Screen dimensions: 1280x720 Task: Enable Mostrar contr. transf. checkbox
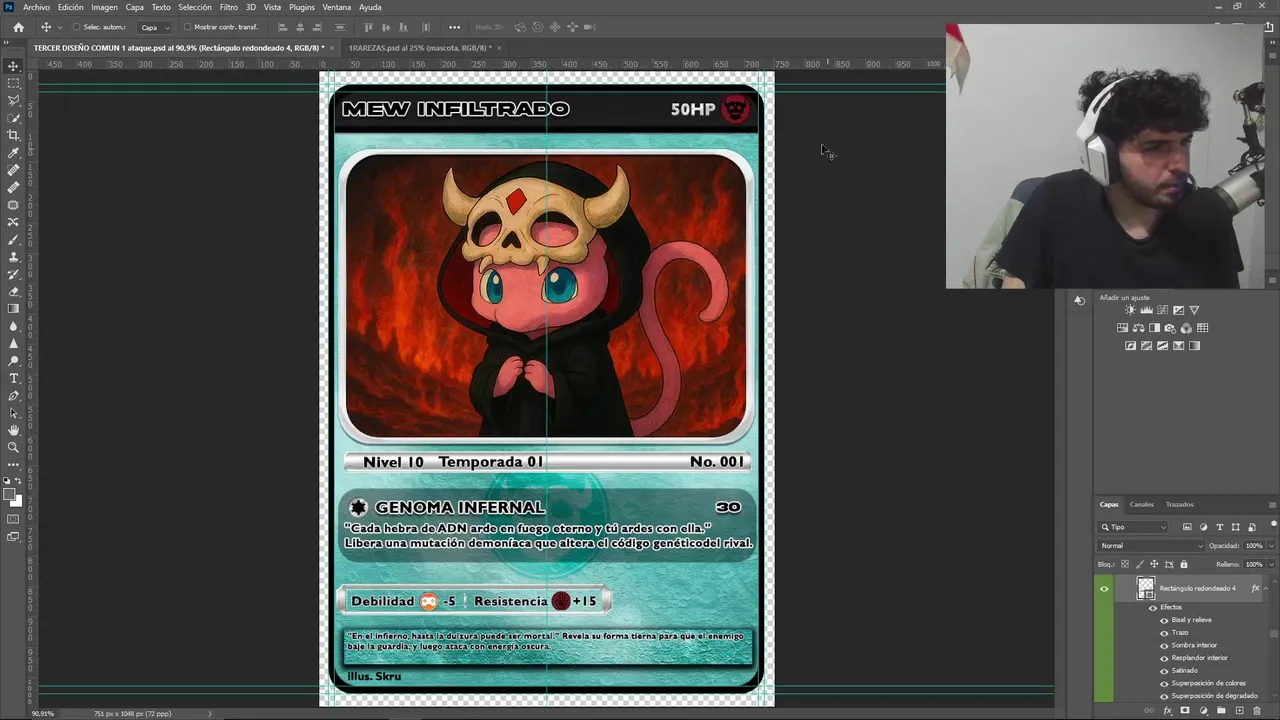pos(187,27)
